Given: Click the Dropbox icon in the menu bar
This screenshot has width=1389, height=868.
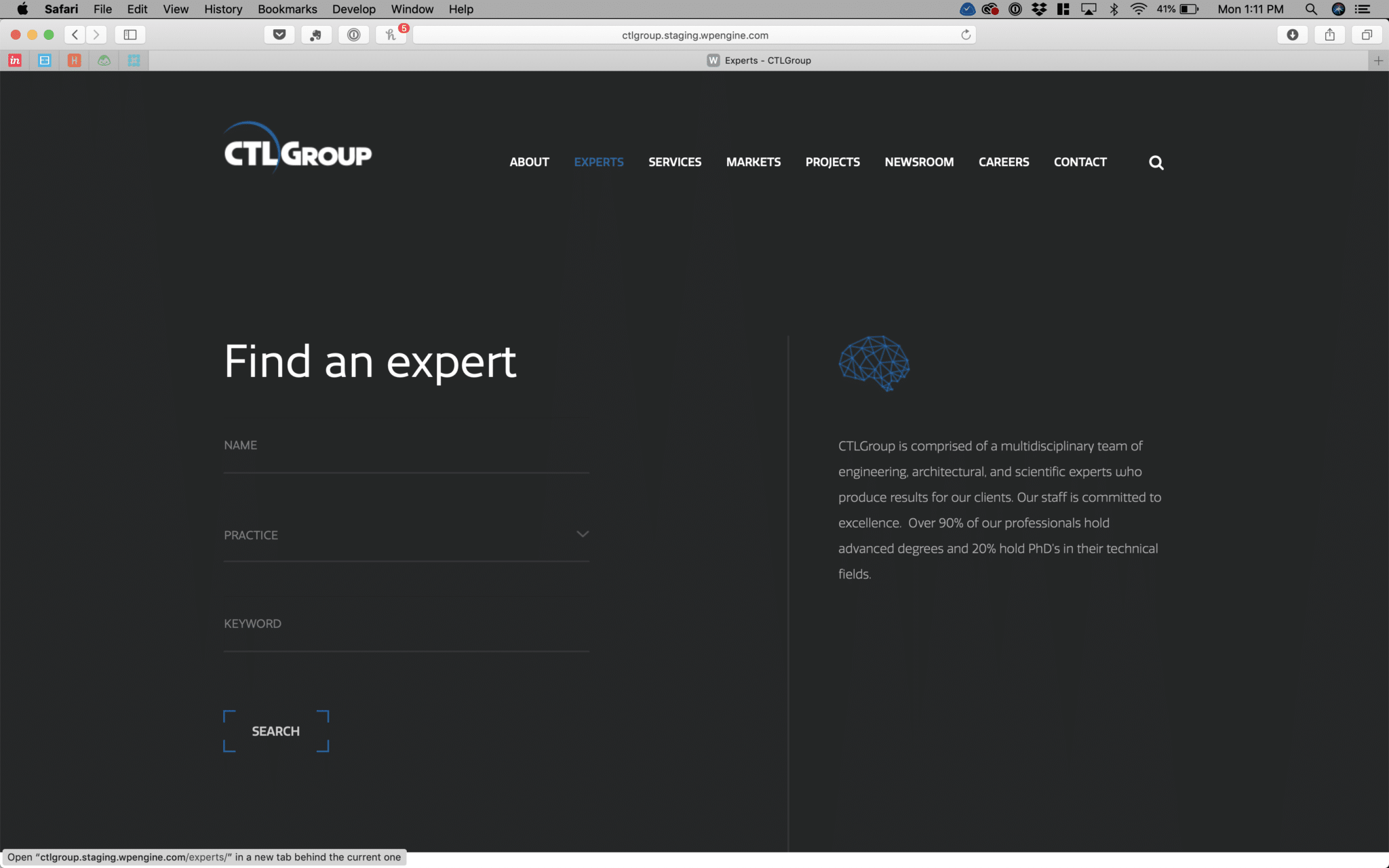Looking at the screenshot, I should [1038, 9].
